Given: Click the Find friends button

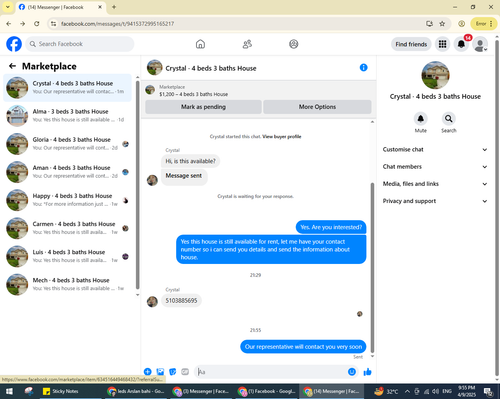Looking at the screenshot, I should [x=411, y=44].
